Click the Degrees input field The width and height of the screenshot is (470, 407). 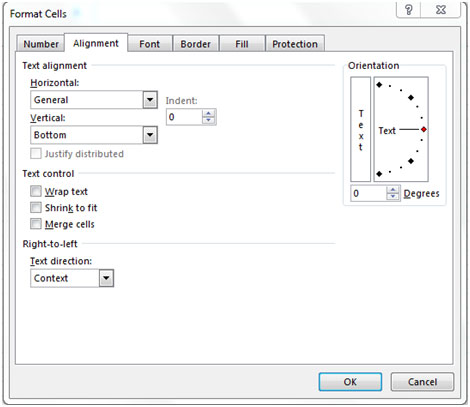(369, 193)
